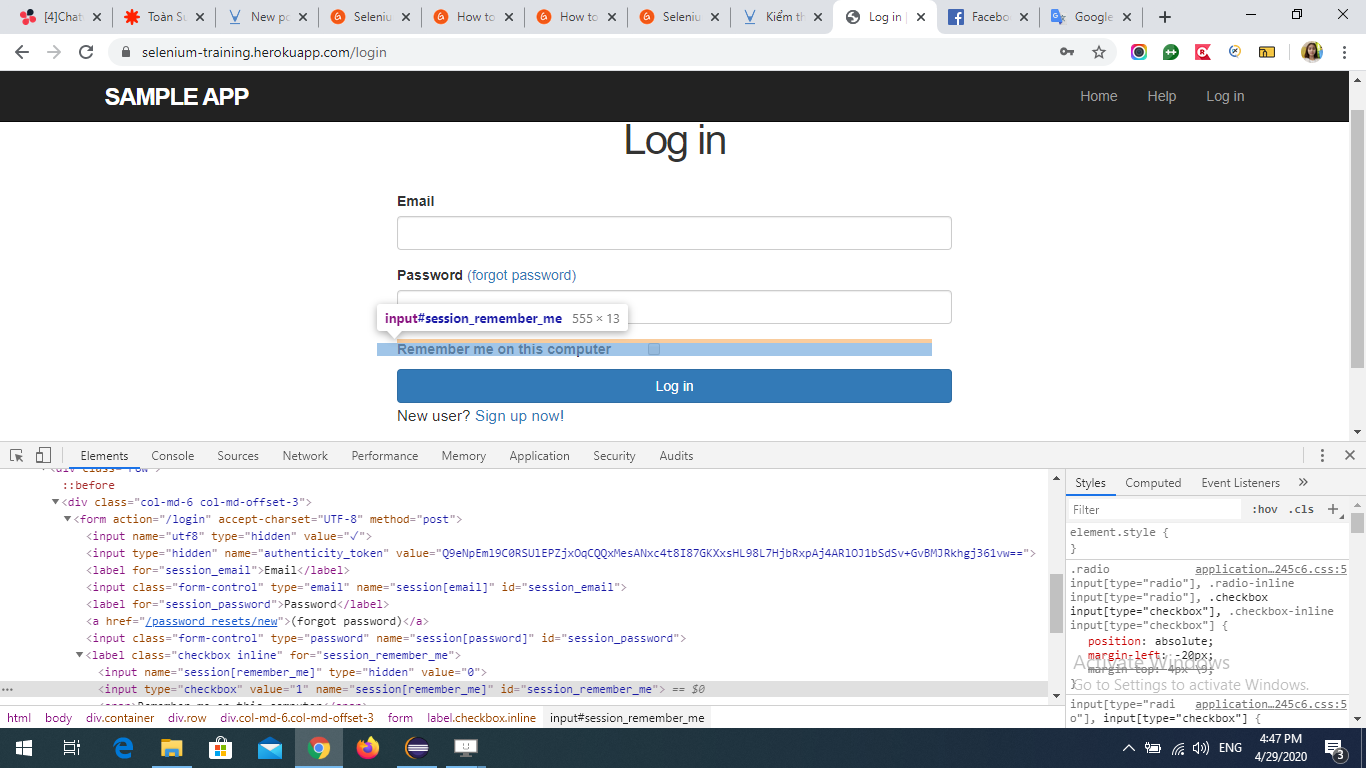
Task: Select the form breadcrumb
Action: pyautogui.click(x=400, y=718)
